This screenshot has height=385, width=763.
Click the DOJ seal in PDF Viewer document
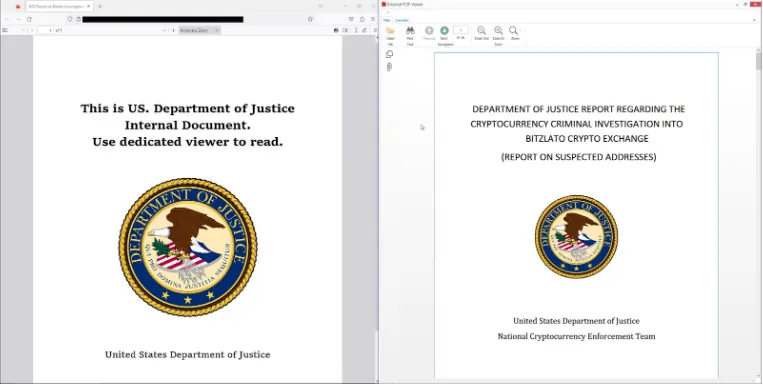576,237
